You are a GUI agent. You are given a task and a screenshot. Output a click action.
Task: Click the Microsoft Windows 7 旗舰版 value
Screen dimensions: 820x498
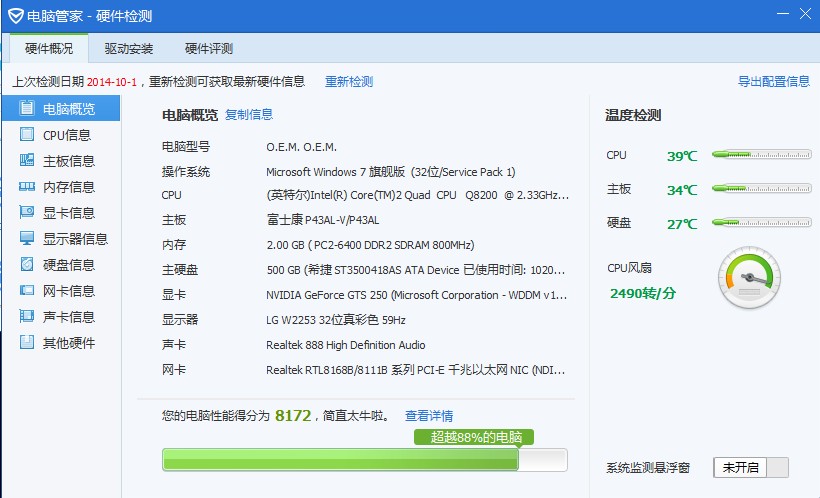[391, 172]
